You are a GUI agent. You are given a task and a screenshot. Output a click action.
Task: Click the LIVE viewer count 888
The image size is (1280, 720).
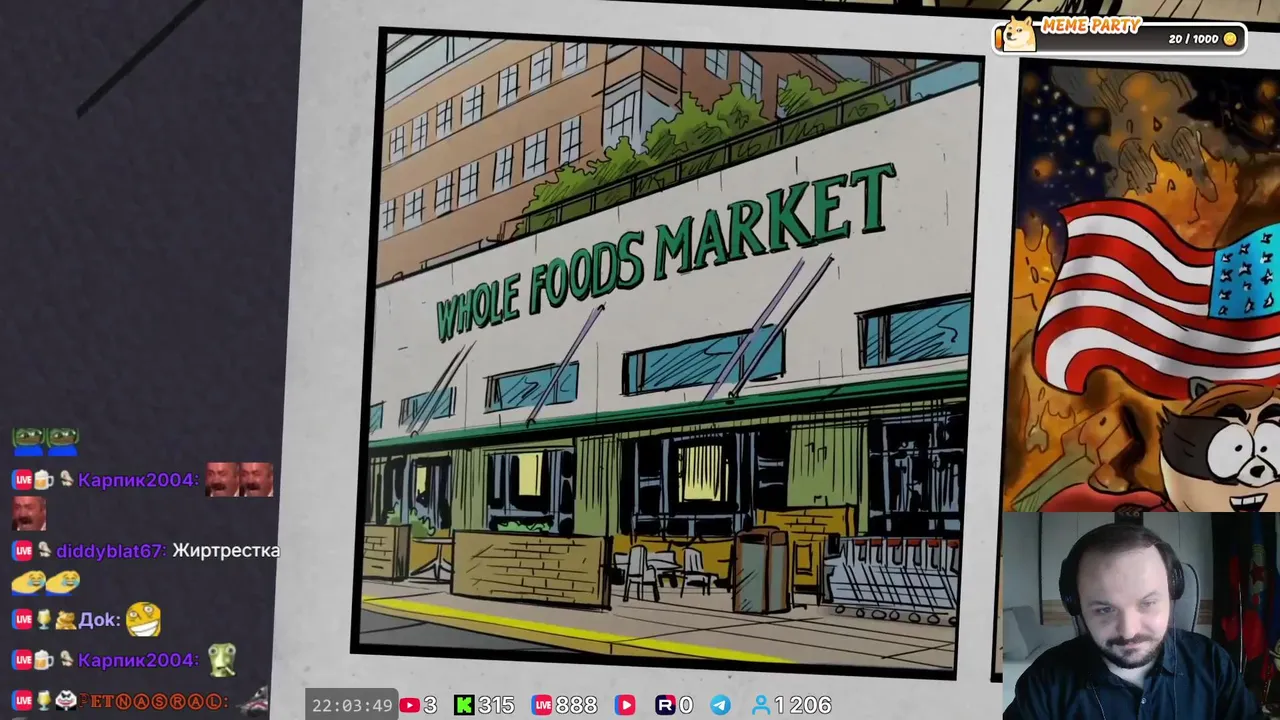[x=577, y=705]
